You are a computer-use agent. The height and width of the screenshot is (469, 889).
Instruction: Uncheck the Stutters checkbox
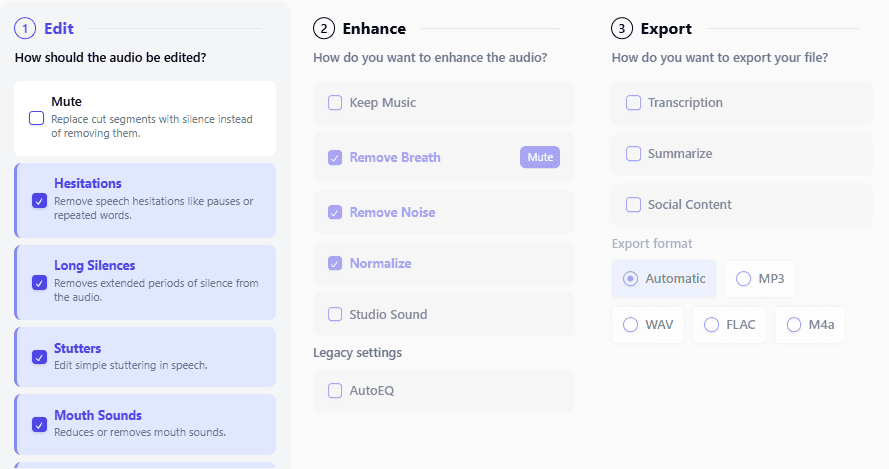39,357
